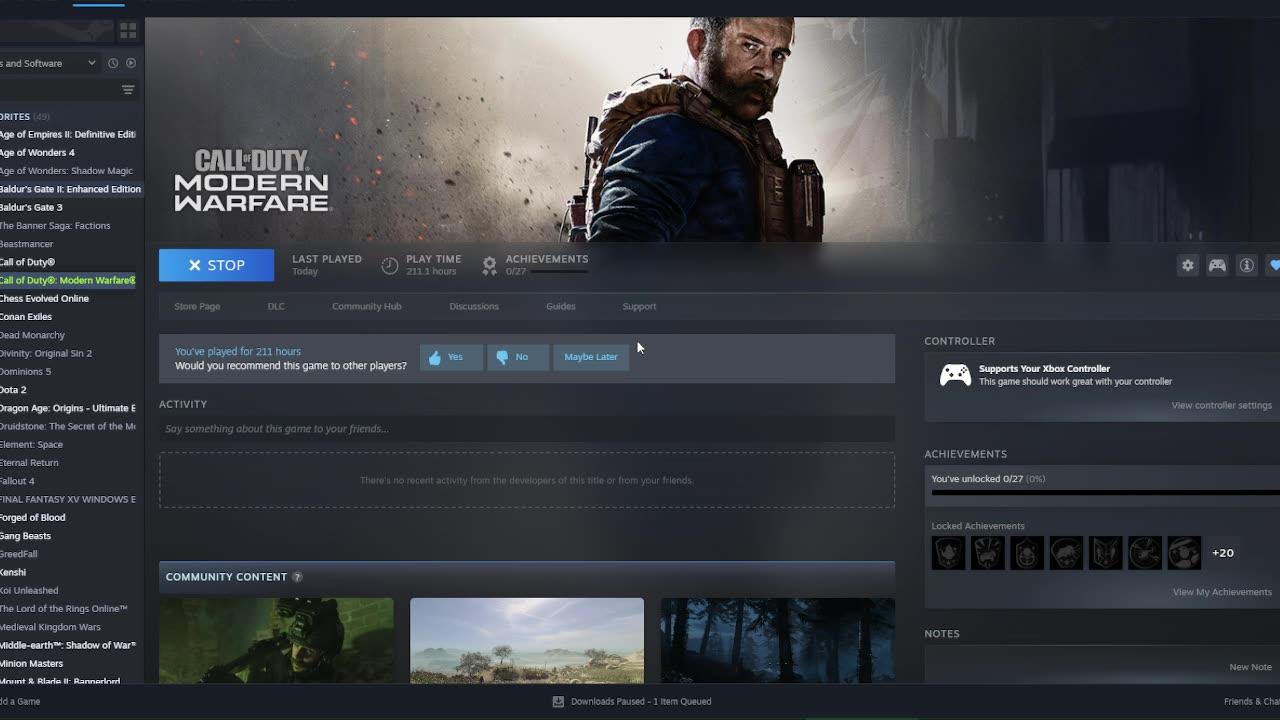Image resolution: width=1280 pixels, height=720 pixels.
Task: Click the Xbox controller icon in Controller panel
Action: [955, 375]
